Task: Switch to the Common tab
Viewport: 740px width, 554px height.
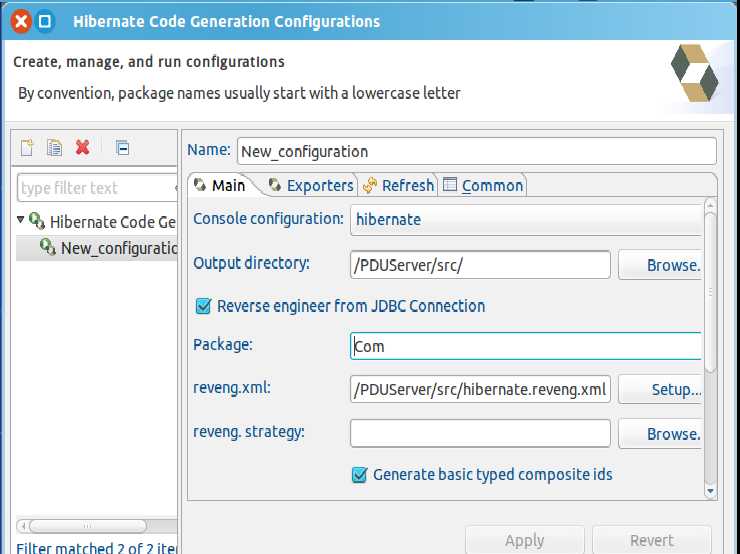Action: tap(483, 185)
